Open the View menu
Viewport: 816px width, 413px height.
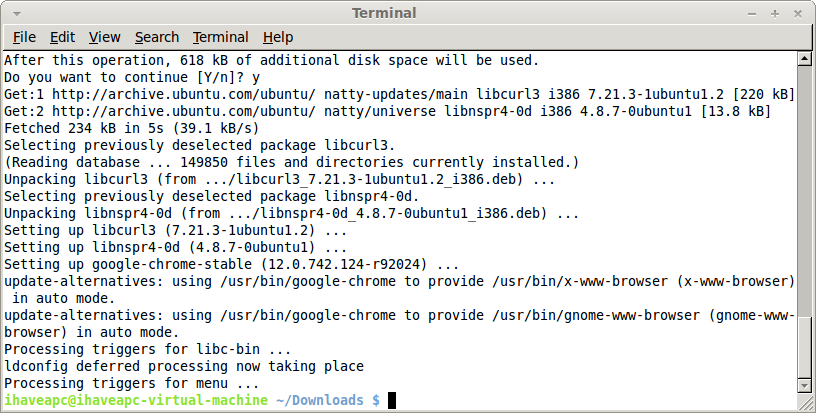[105, 37]
